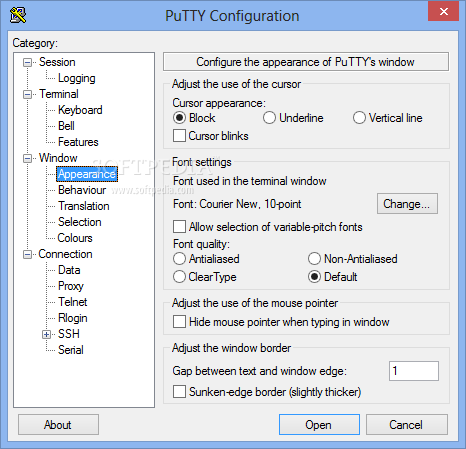Check Sunken-edge border option

click(x=179, y=392)
